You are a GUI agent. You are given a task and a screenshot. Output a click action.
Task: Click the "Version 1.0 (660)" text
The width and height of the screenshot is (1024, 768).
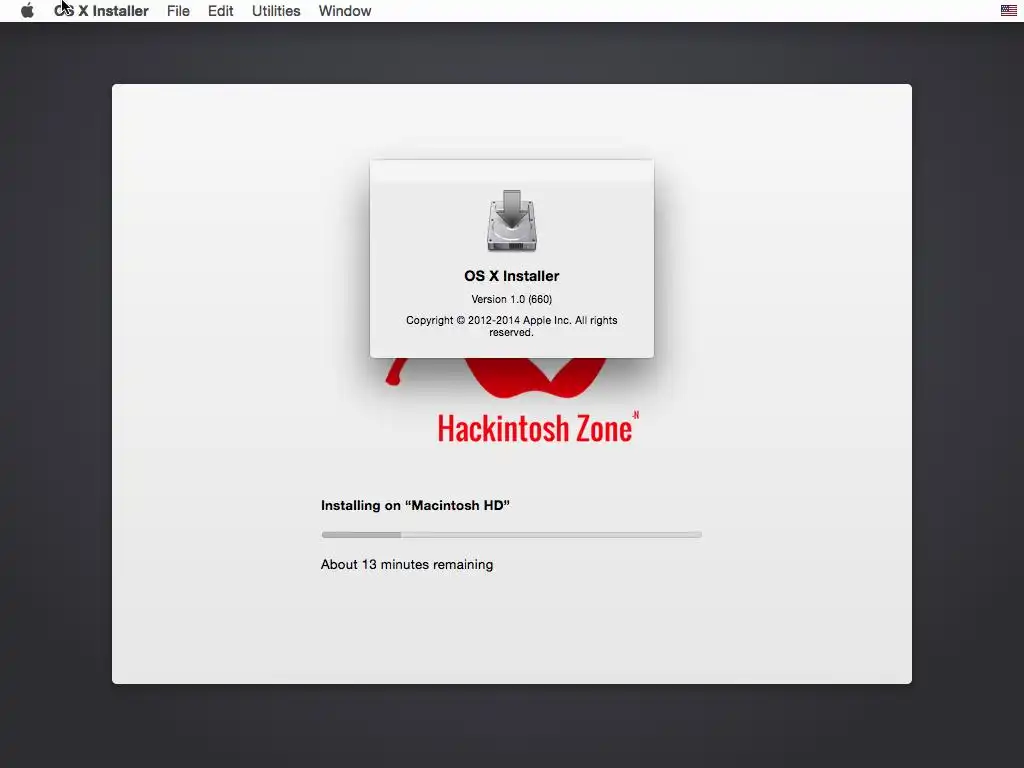[x=512, y=299]
